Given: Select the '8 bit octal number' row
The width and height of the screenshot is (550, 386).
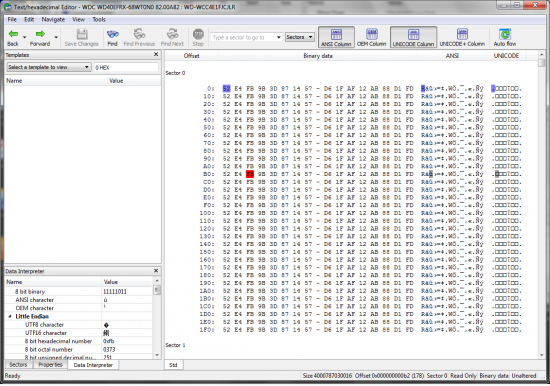Looking at the screenshot, I should tap(79, 350).
